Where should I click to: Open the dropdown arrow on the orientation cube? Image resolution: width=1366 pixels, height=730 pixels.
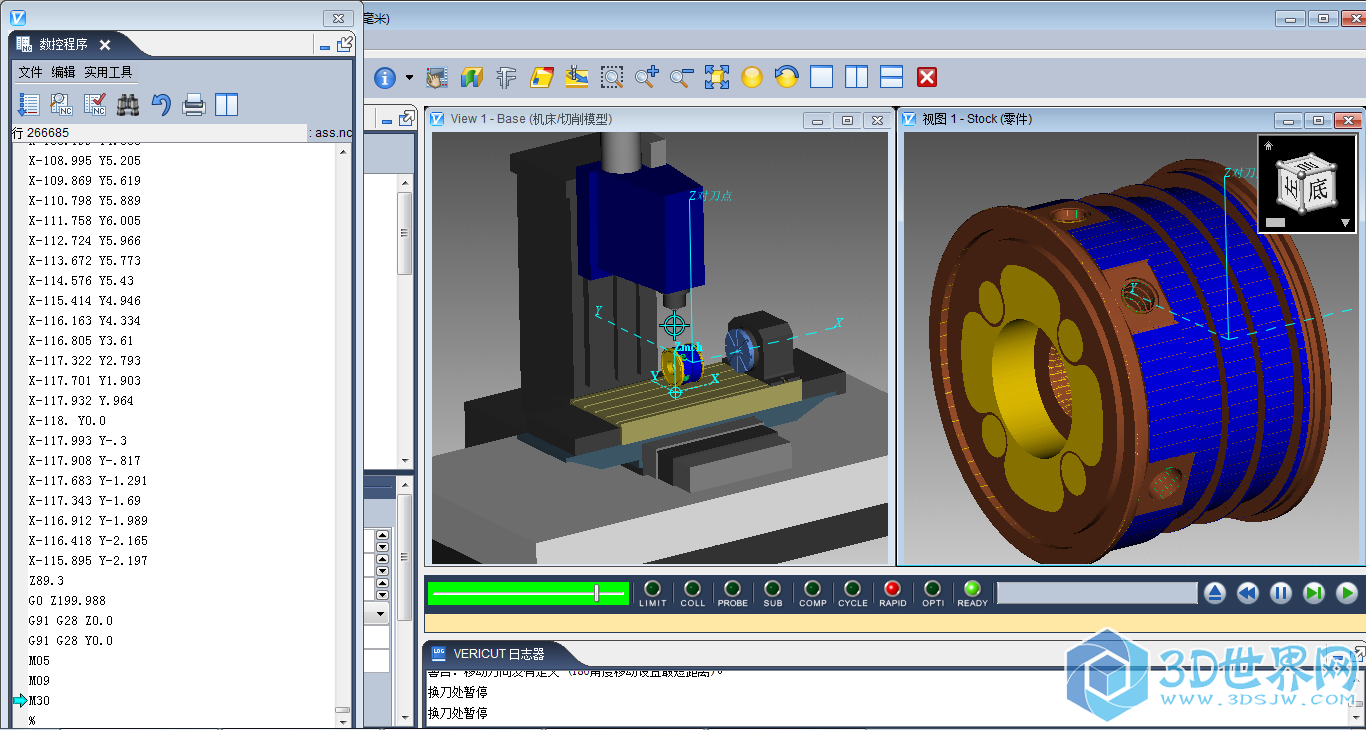pyautogui.click(x=1345, y=223)
